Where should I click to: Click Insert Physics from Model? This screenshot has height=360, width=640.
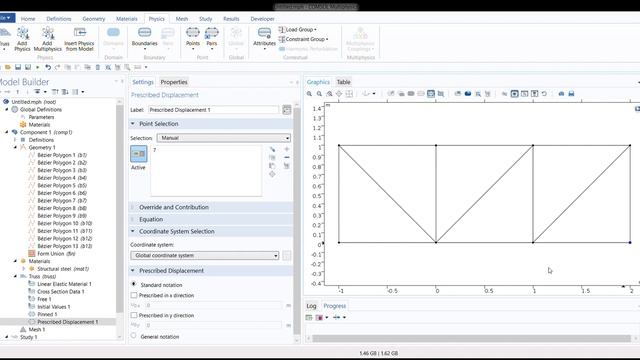(79, 39)
